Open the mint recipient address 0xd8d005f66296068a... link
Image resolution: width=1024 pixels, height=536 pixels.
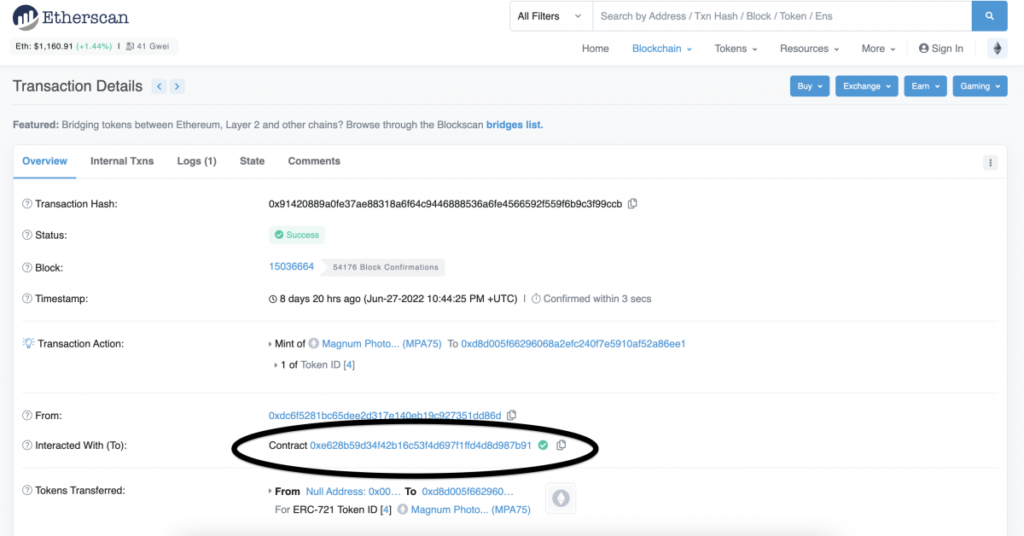click(x=573, y=343)
